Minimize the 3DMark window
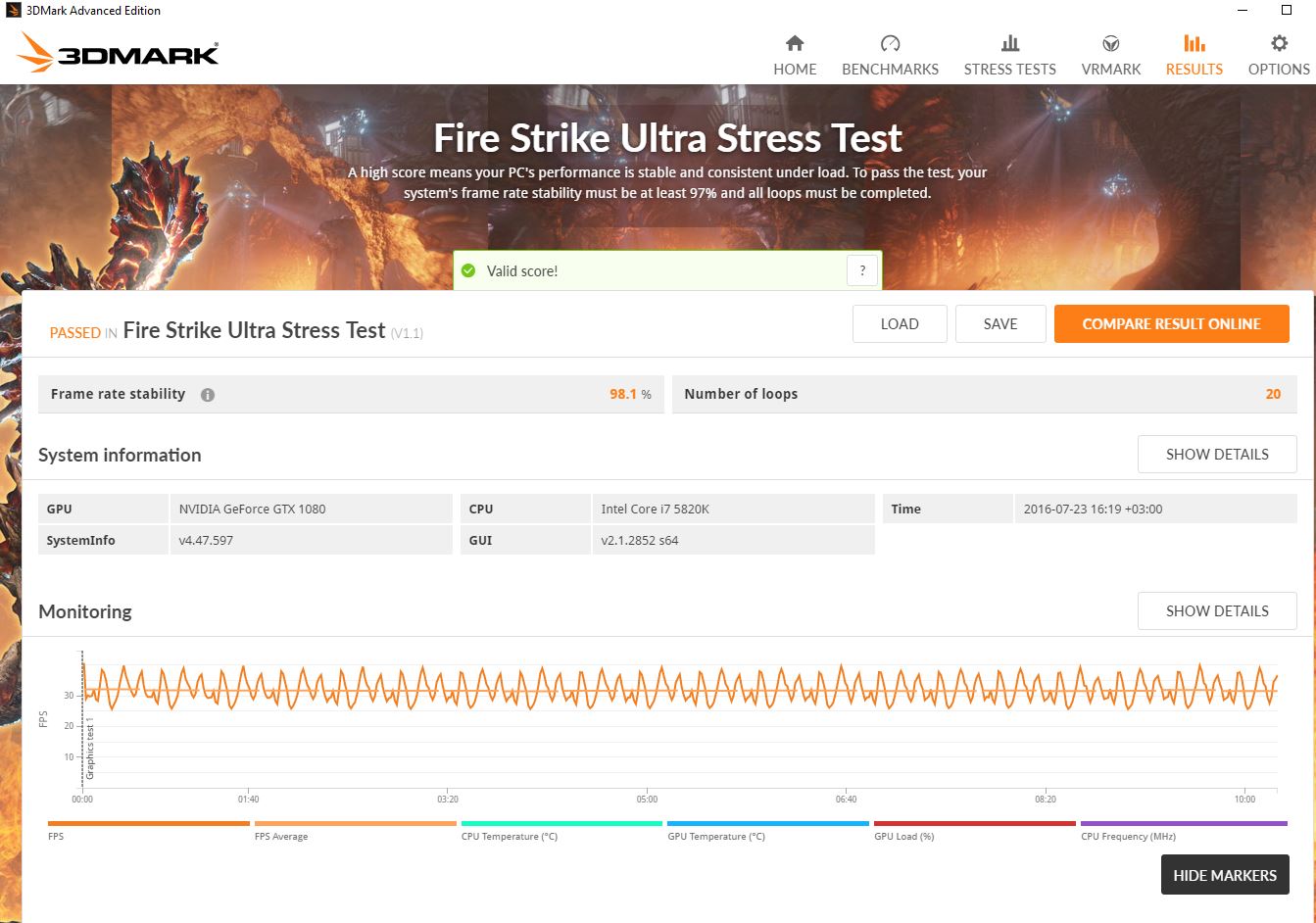The image size is (1316, 923). click(1243, 10)
